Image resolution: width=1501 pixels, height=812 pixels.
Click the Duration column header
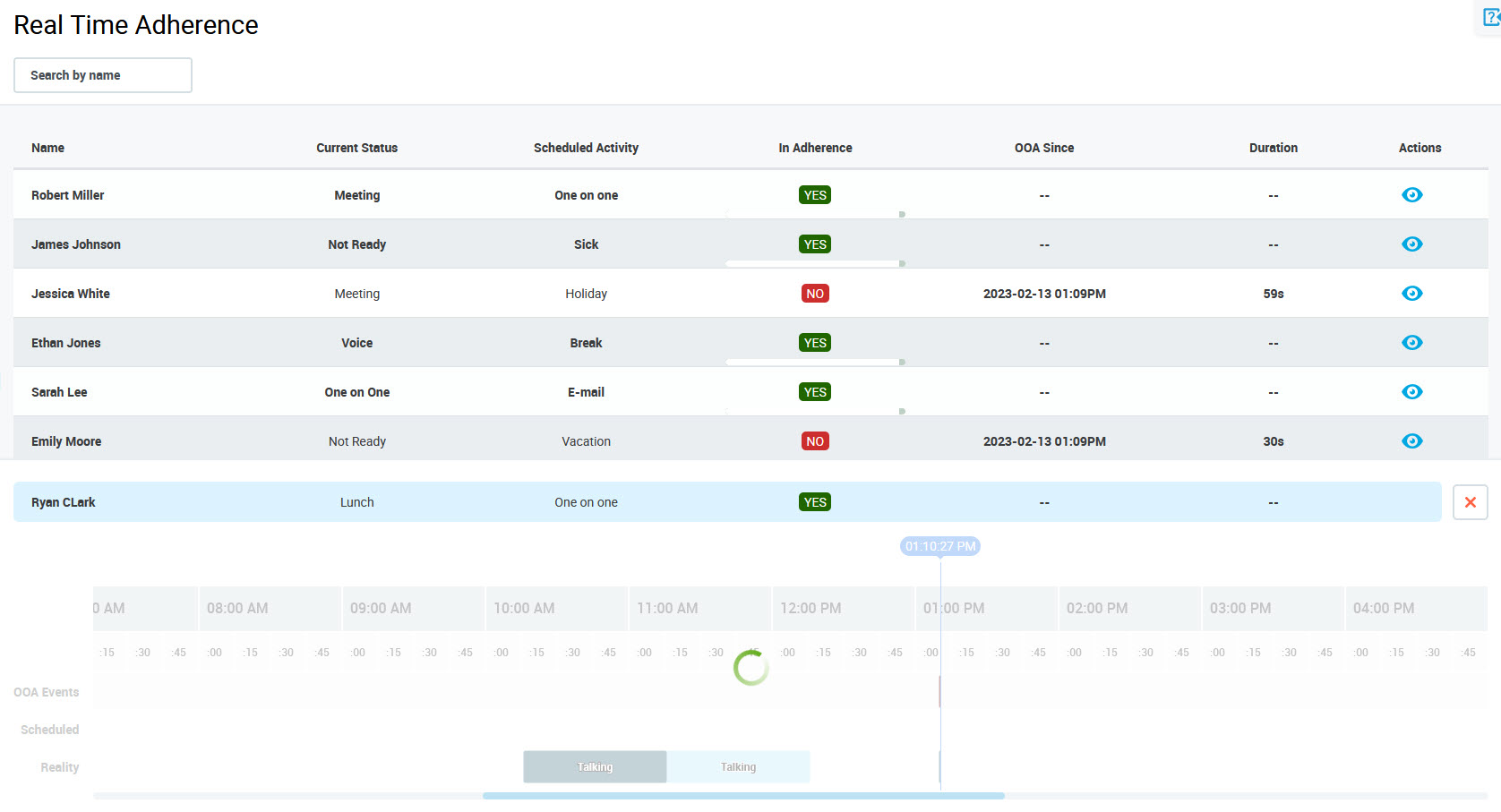(x=1273, y=148)
